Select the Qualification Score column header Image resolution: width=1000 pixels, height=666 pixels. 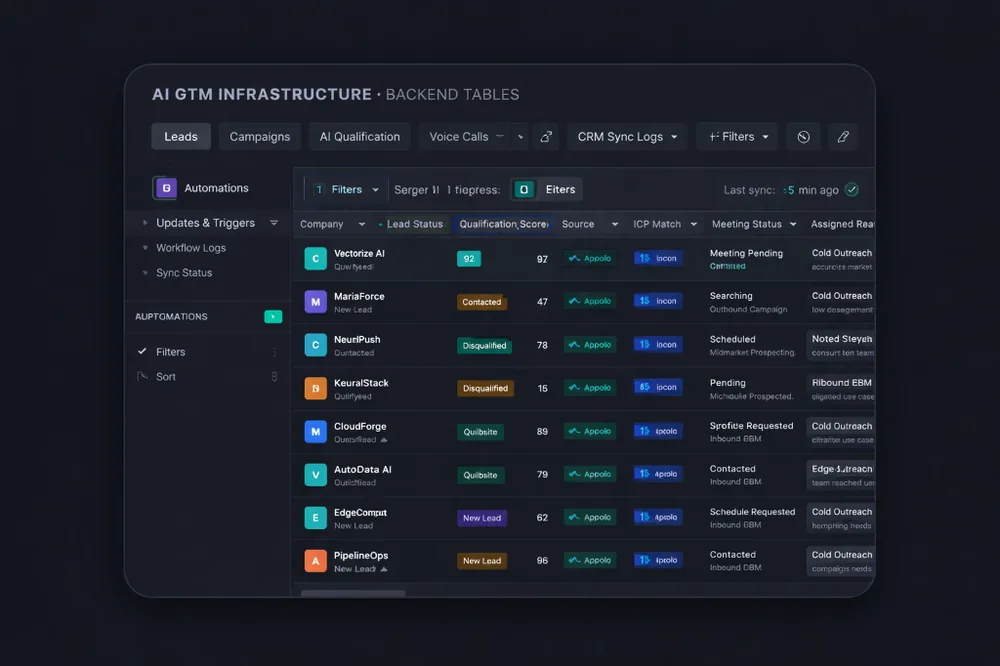(x=503, y=224)
